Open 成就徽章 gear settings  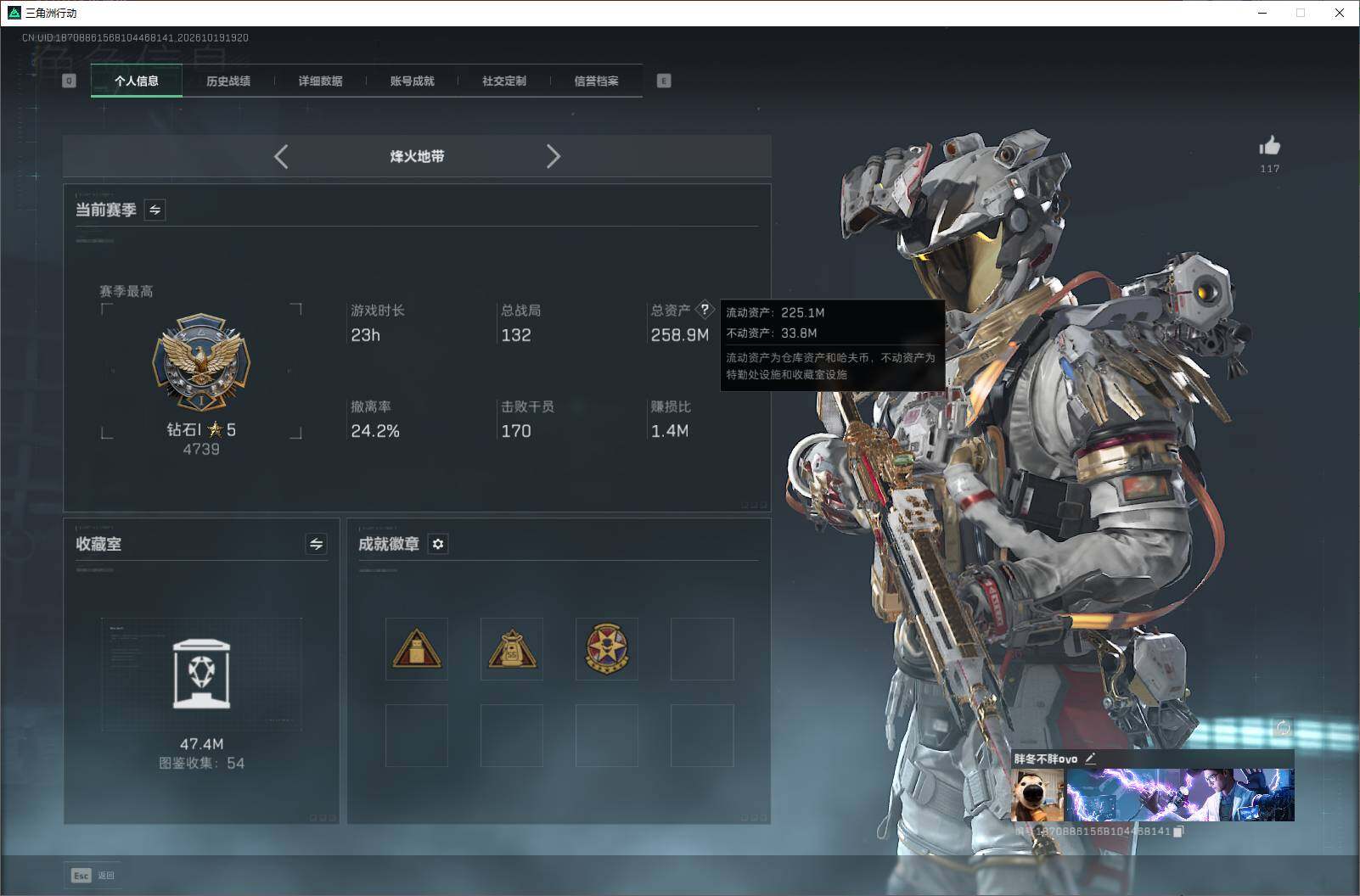(438, 544)
